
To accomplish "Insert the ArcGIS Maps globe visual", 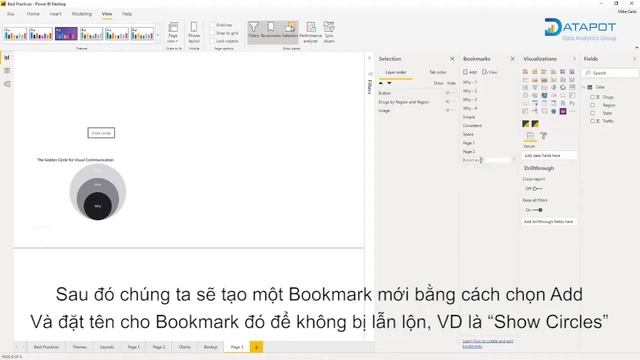I will [553, 111].
